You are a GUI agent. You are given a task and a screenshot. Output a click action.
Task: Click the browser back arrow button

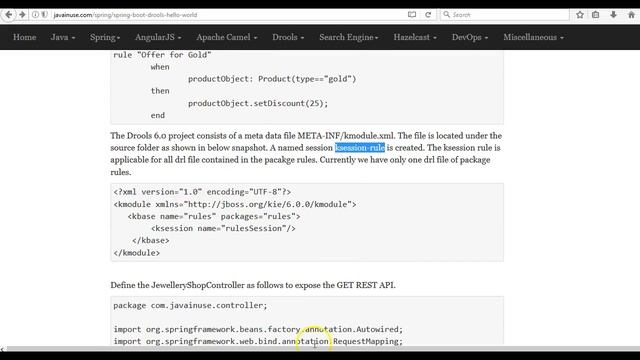9,15
